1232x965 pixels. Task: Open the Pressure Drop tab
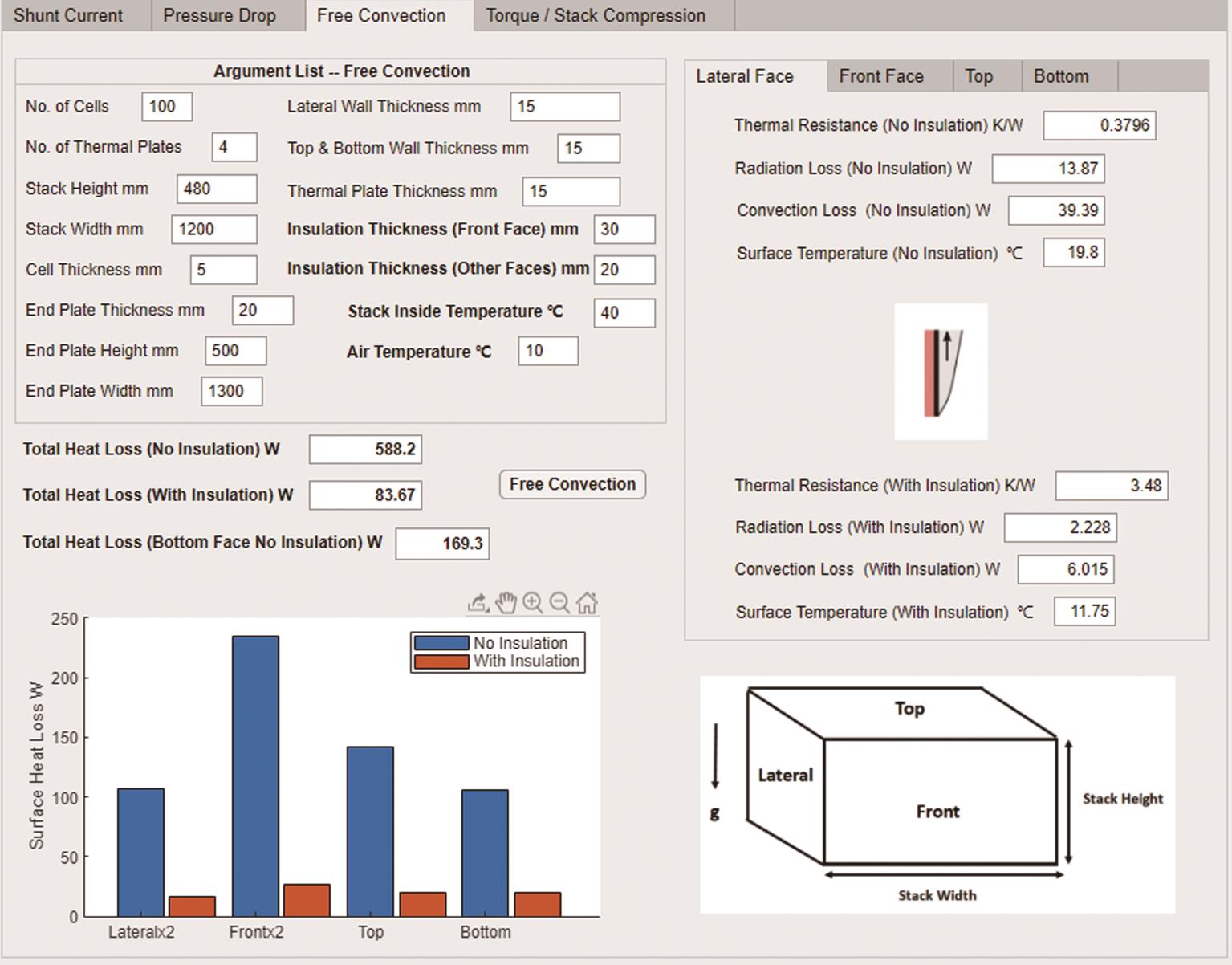point(219,15)
